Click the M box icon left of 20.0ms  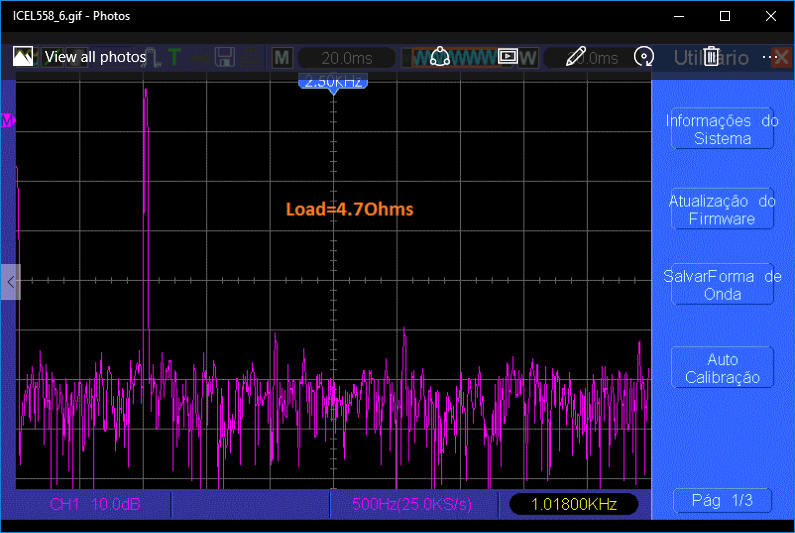[x=282, y=58]
